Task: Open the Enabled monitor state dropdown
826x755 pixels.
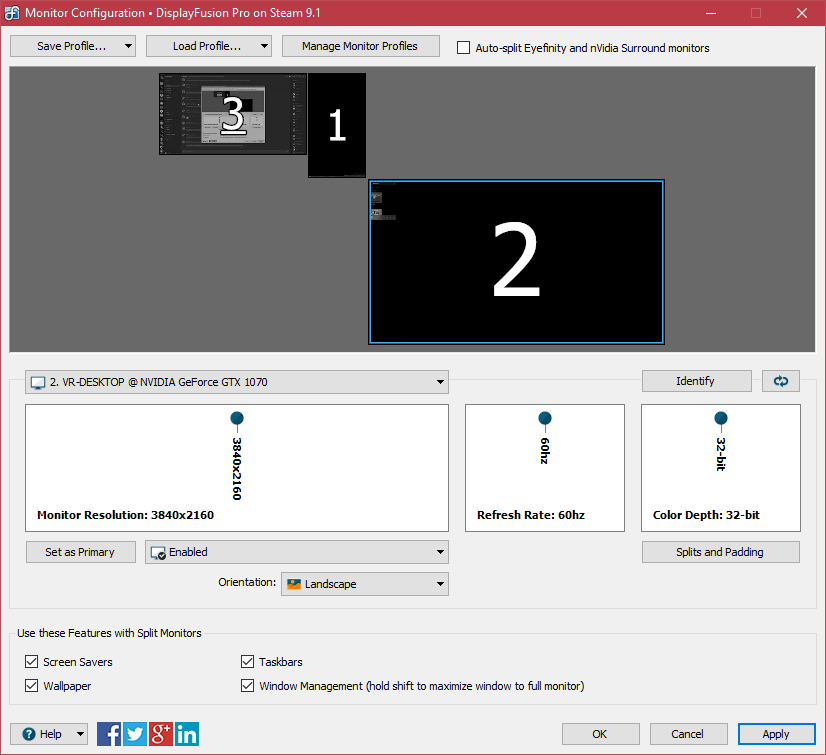Action: (x=296, y=552)
